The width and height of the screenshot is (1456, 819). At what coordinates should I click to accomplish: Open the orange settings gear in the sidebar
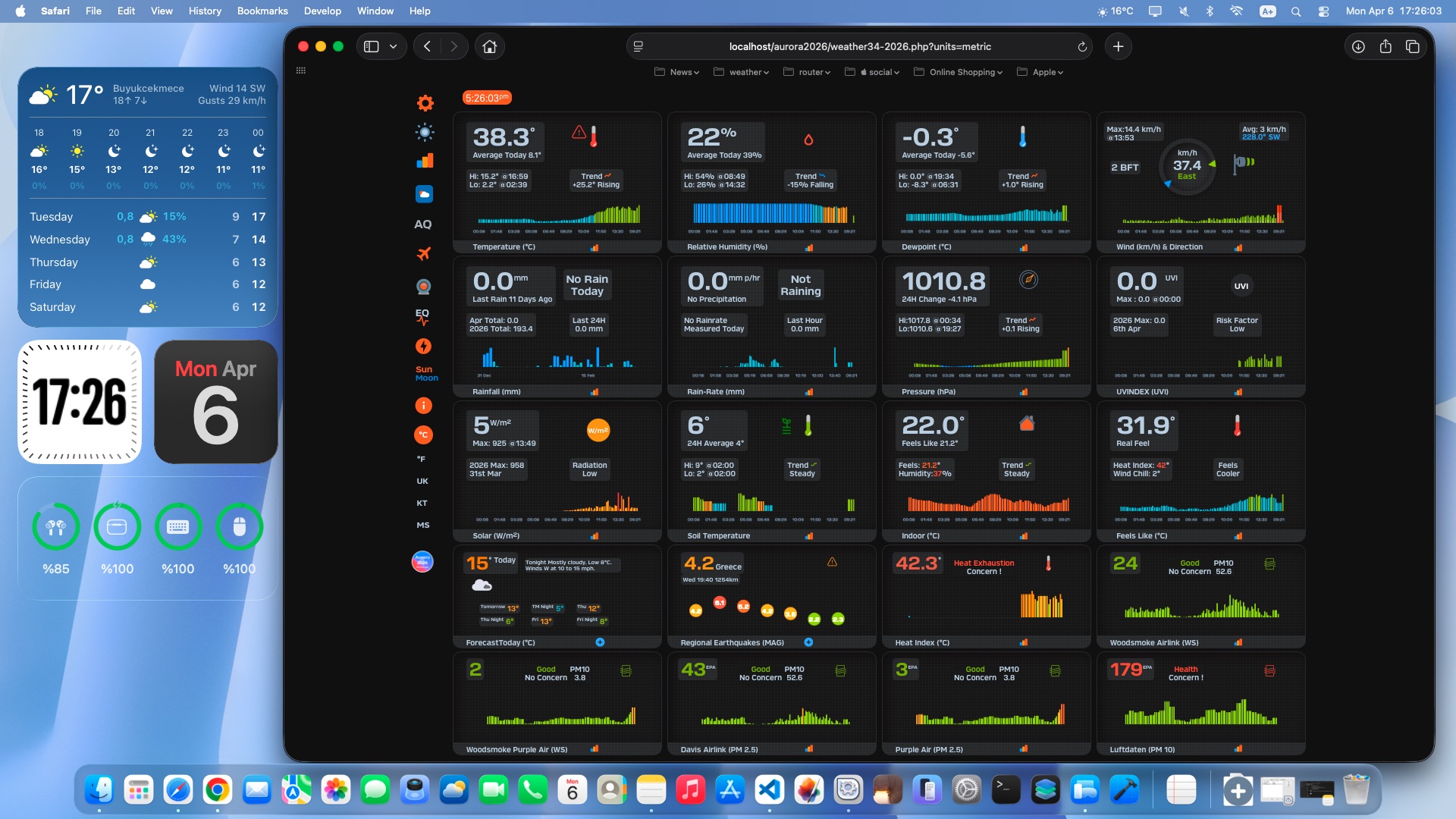(425, 103)
